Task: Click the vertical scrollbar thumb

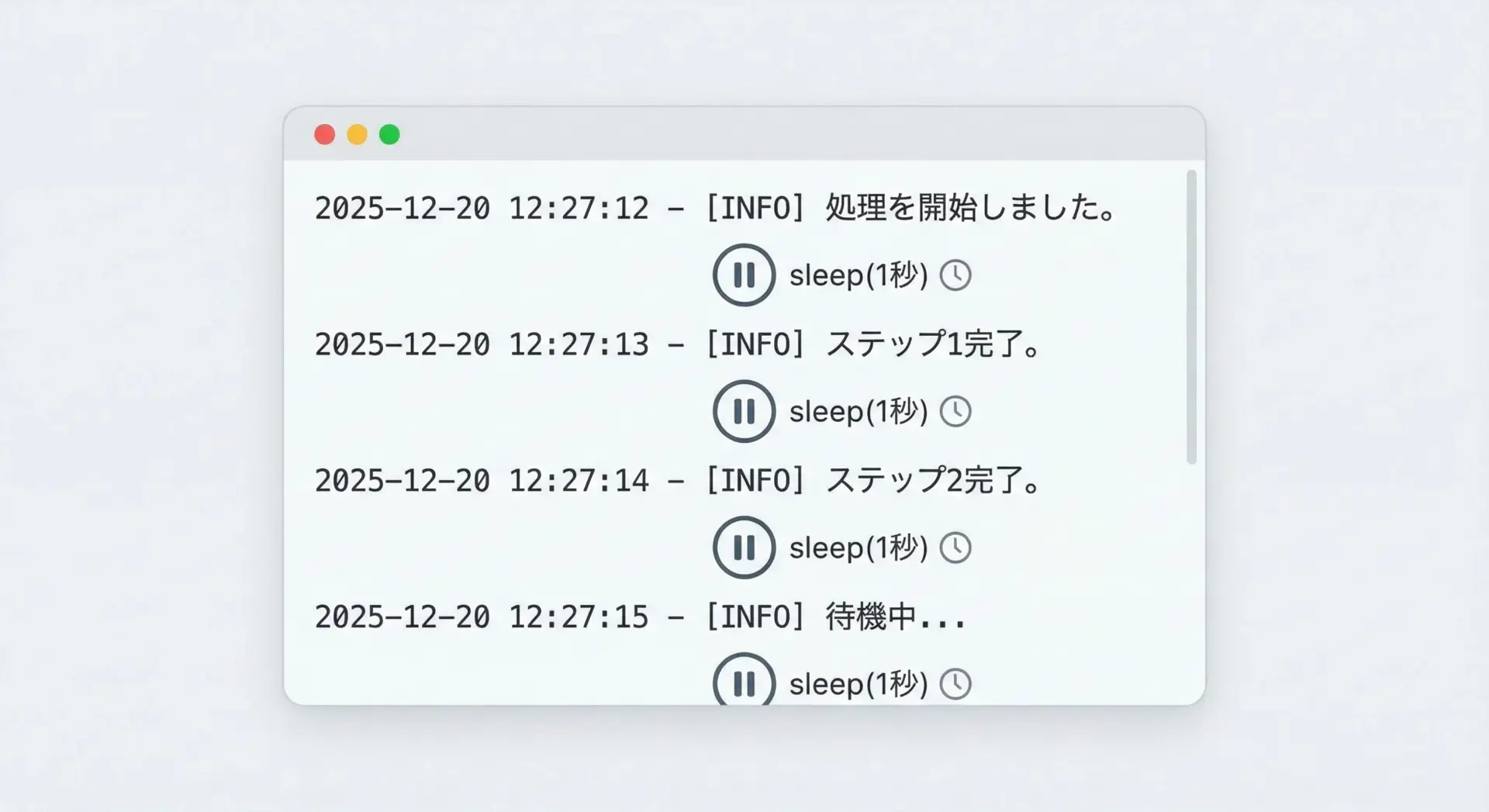Action: (x=1191, y=316)
